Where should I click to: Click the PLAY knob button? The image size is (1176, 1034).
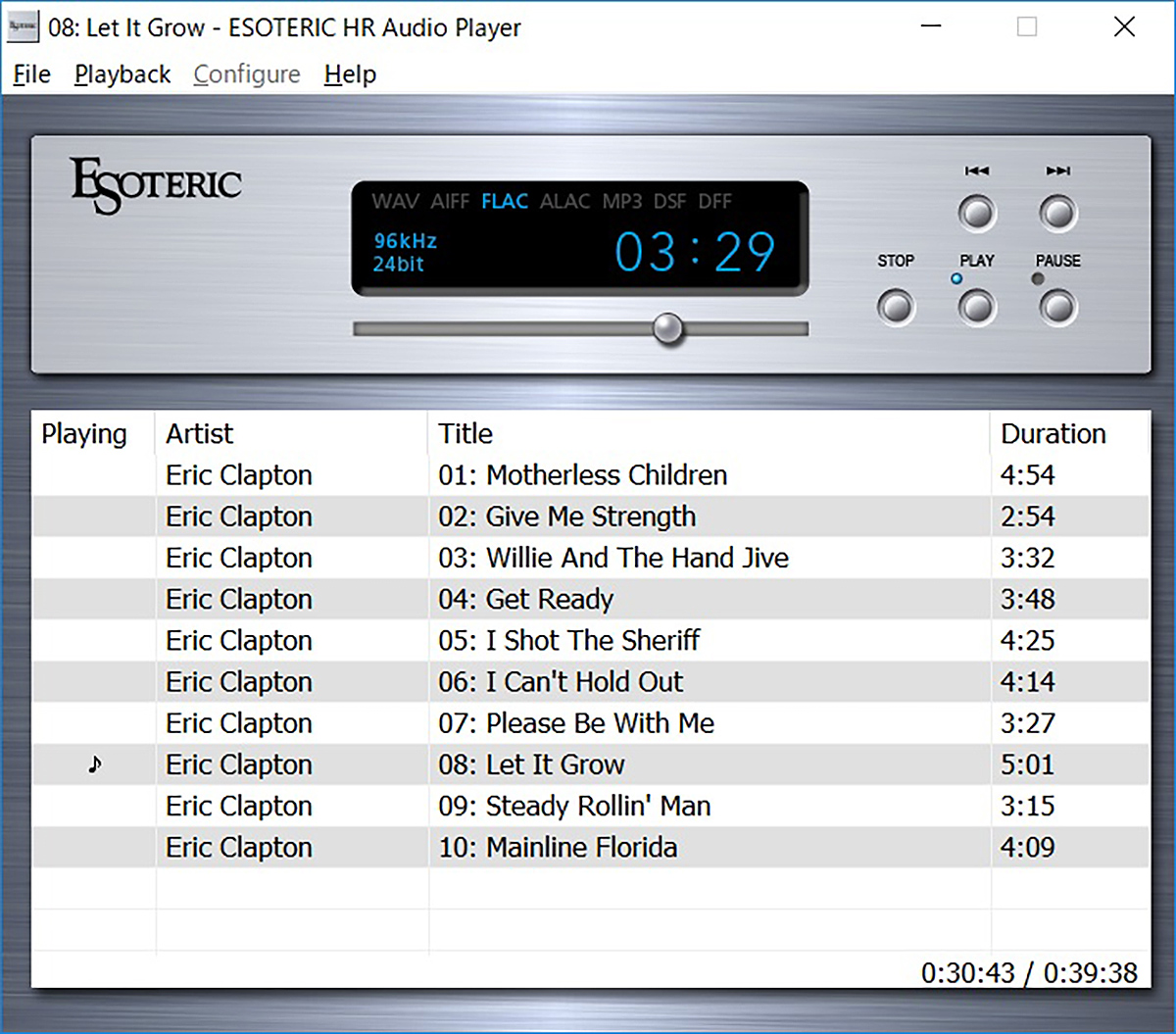pos(977,308)
